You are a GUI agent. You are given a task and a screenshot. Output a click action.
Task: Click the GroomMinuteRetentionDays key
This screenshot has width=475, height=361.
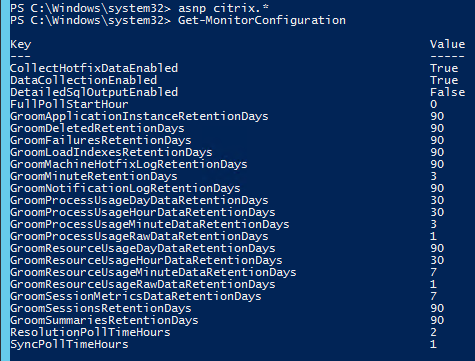coord(94,176)
